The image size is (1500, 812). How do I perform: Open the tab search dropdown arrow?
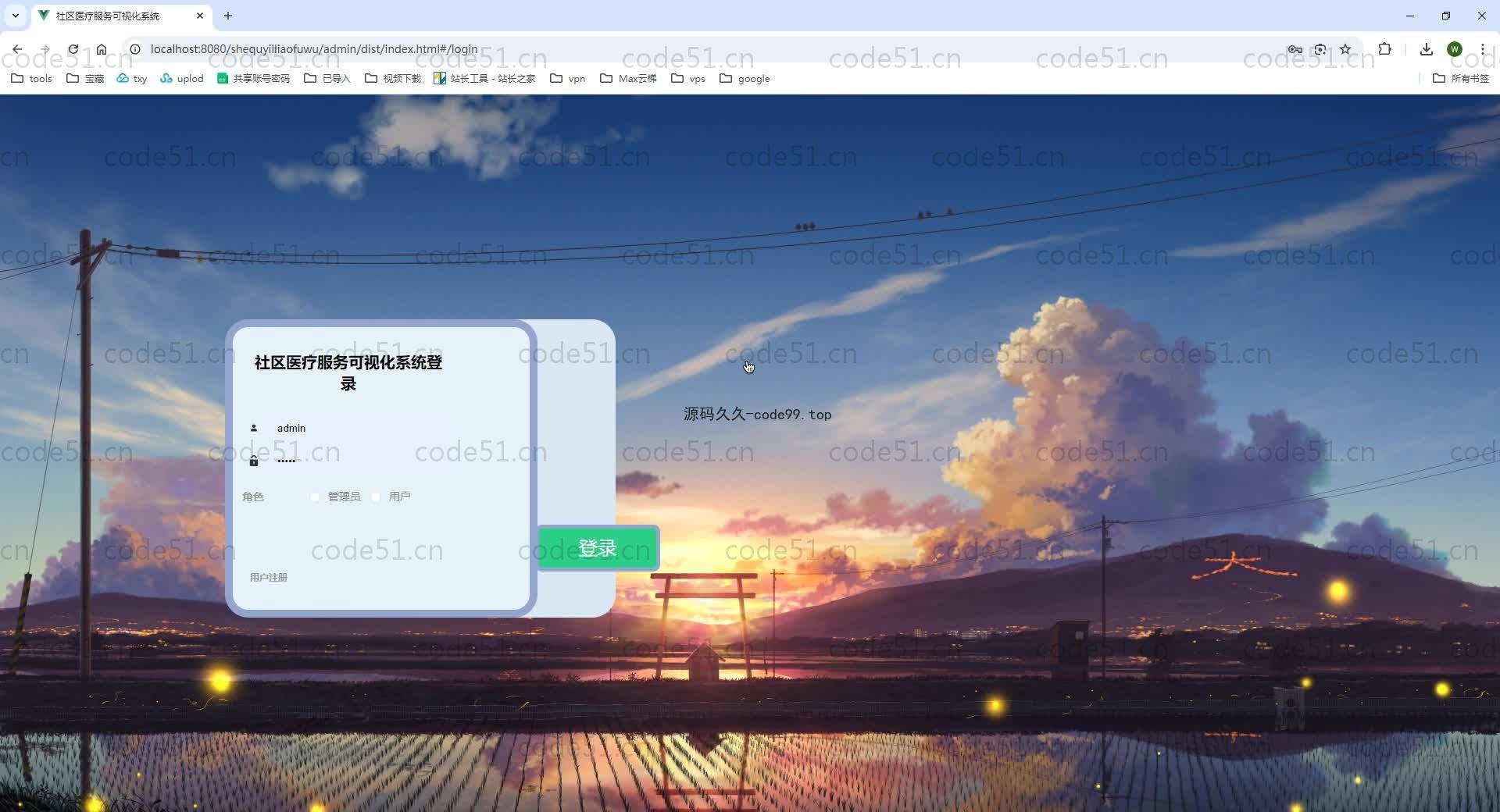point(16,16)
